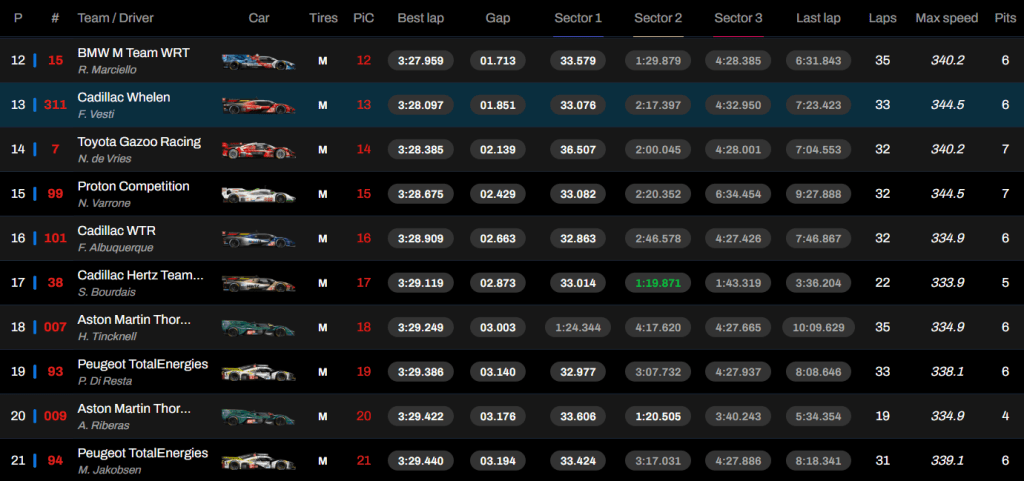Click max speed 338.1
Screen dimensions: 1024x481
click(x=947, y=372)
